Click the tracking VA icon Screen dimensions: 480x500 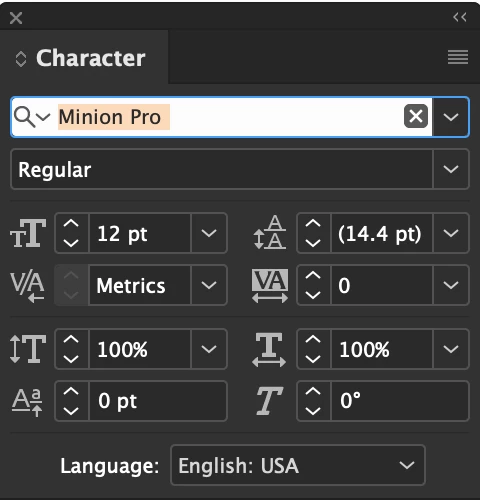(270, 286)
